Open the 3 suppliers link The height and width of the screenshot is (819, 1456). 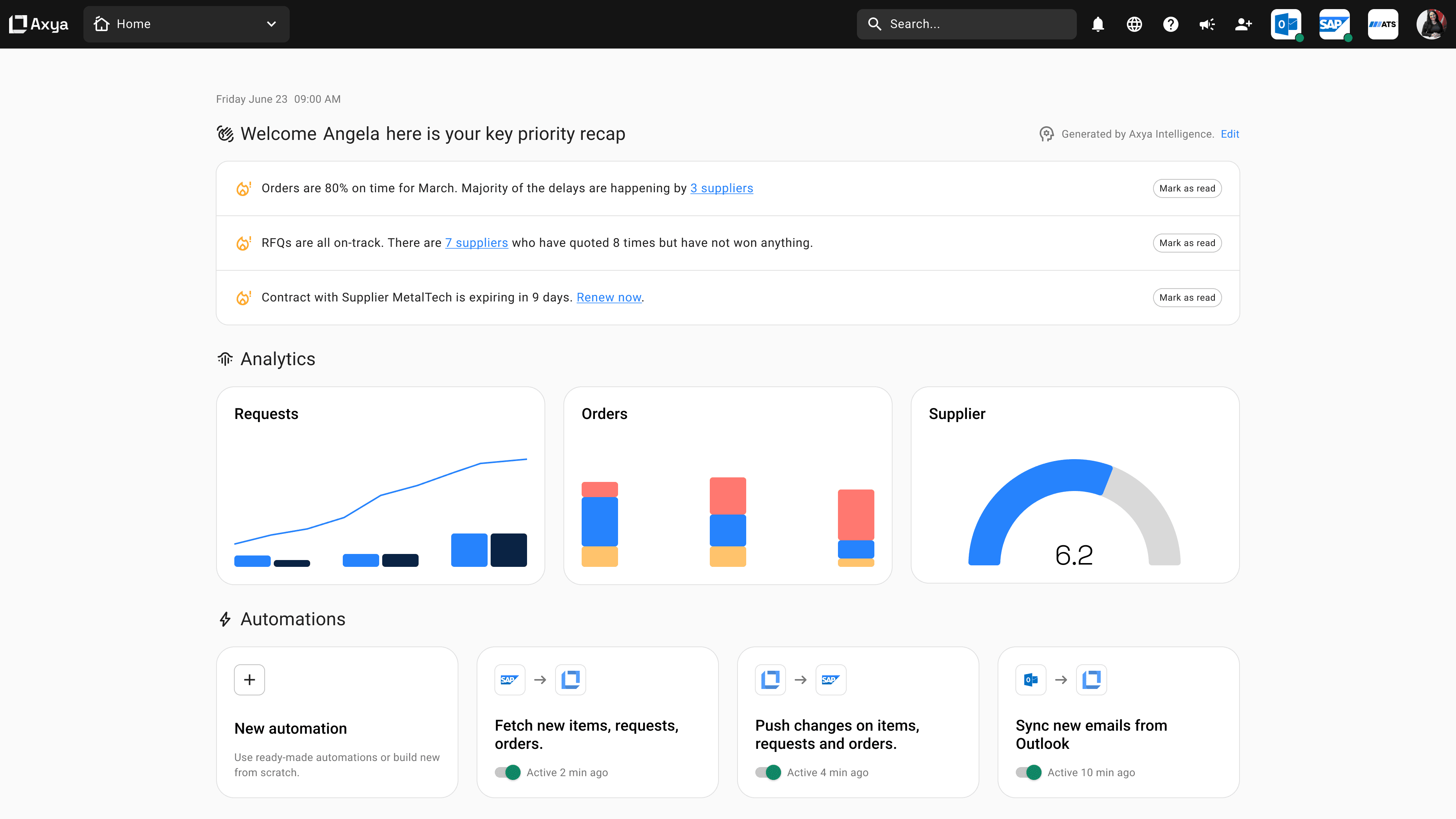721,188
